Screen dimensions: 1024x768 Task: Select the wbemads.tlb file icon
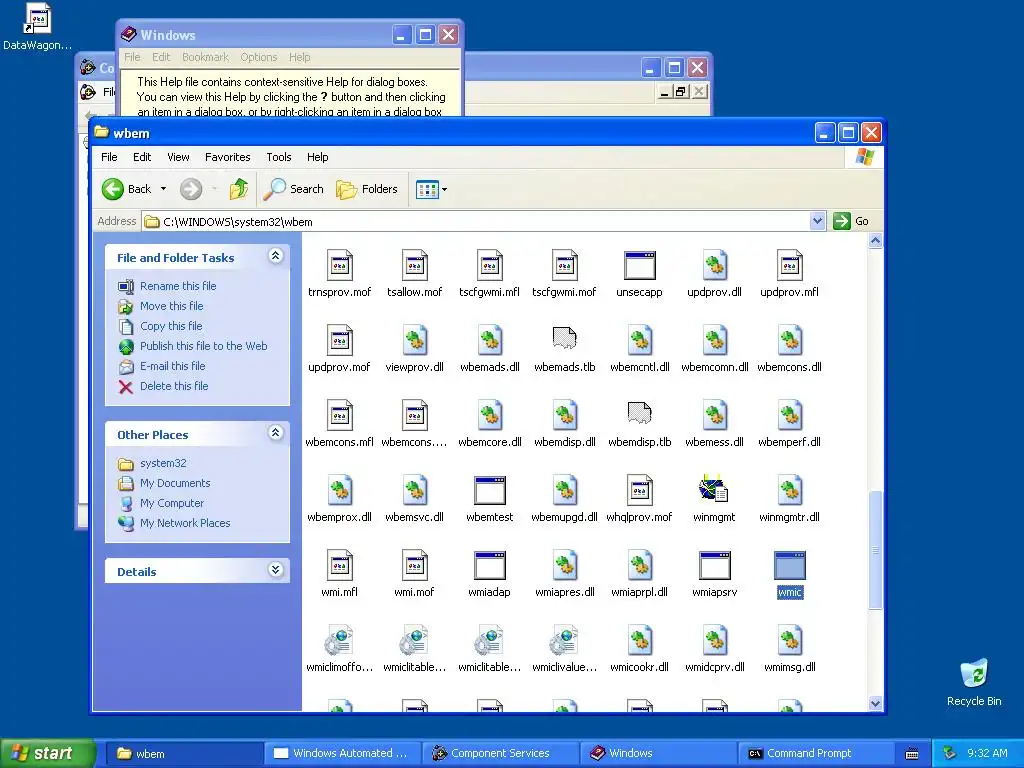click(x=564, y=340)
